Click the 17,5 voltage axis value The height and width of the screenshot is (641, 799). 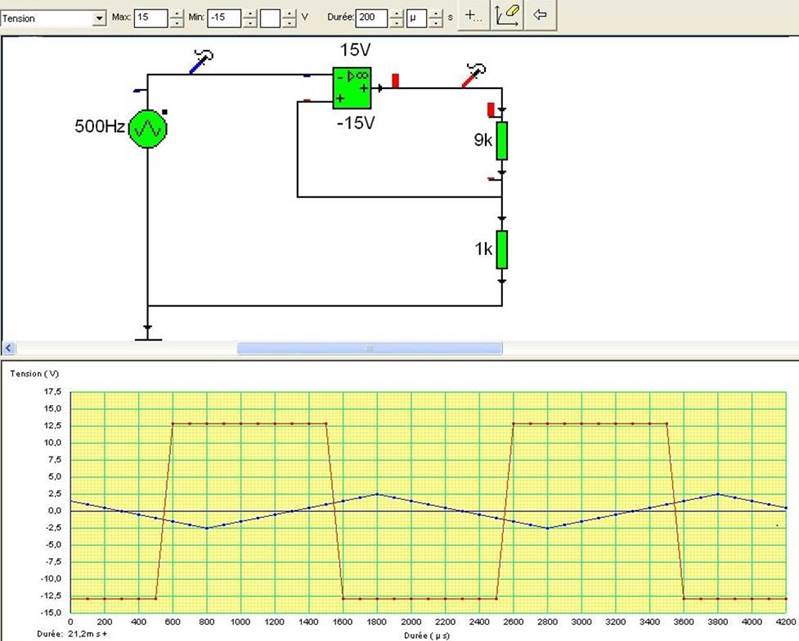(x=53, y=391)
